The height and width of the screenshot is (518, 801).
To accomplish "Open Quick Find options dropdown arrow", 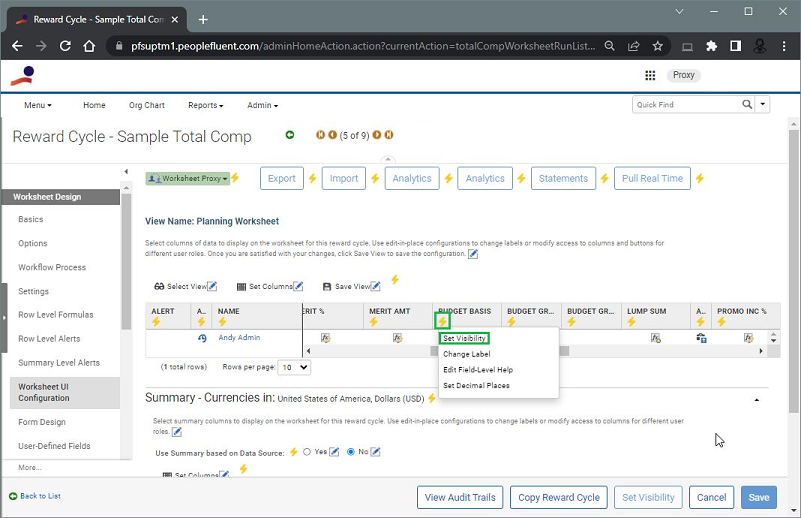I will click(x=762, y=104).
